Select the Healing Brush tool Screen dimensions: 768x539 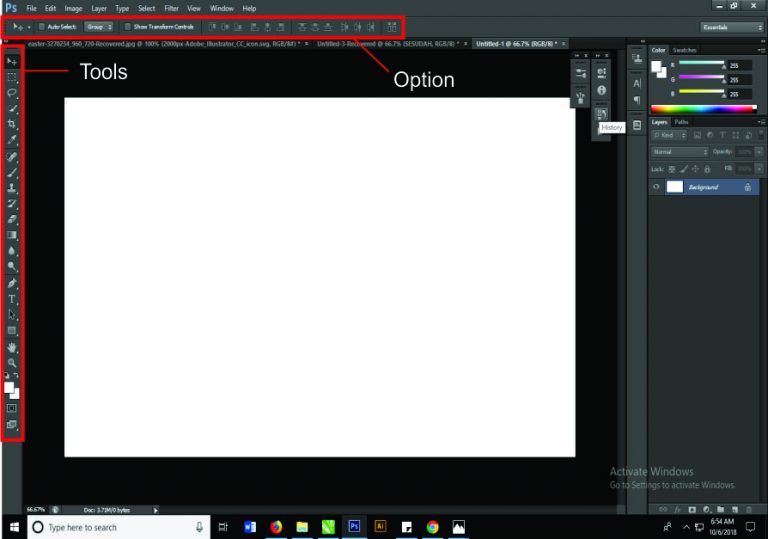(12, 157)
